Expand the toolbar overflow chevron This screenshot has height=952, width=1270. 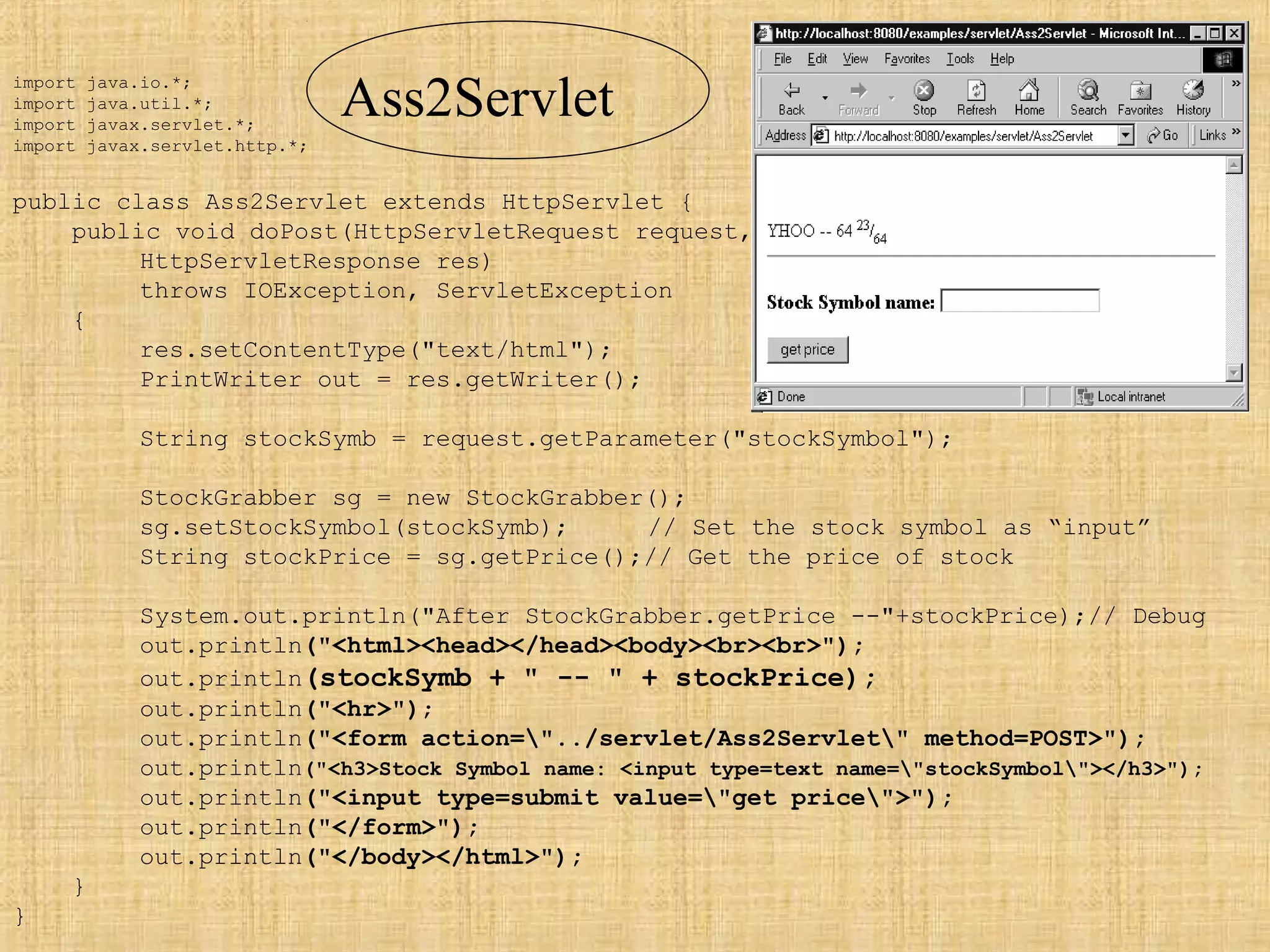coord(1235,83)
